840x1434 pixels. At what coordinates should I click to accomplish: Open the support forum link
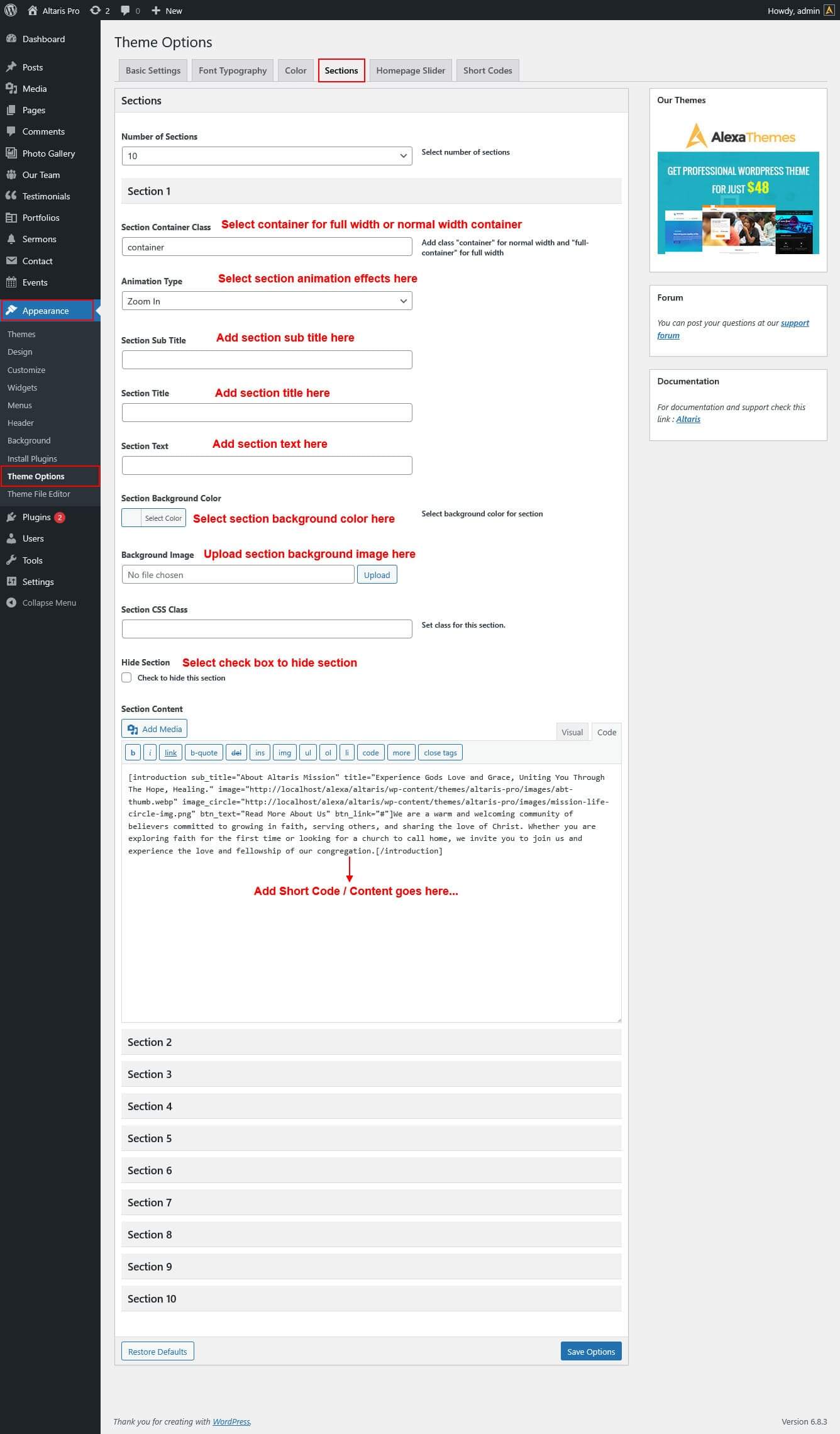(x=794, y=323)
